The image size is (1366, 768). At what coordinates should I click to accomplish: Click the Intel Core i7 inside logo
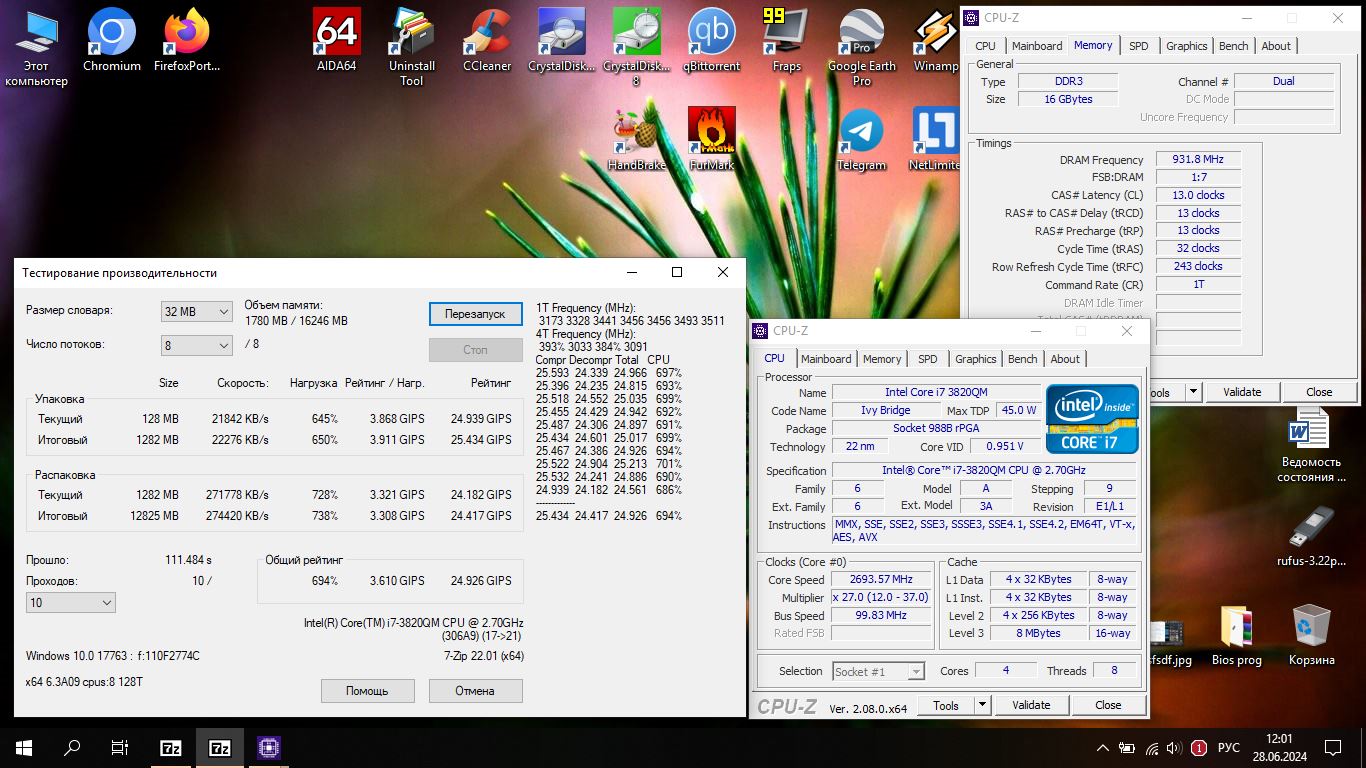point(1092,418)
